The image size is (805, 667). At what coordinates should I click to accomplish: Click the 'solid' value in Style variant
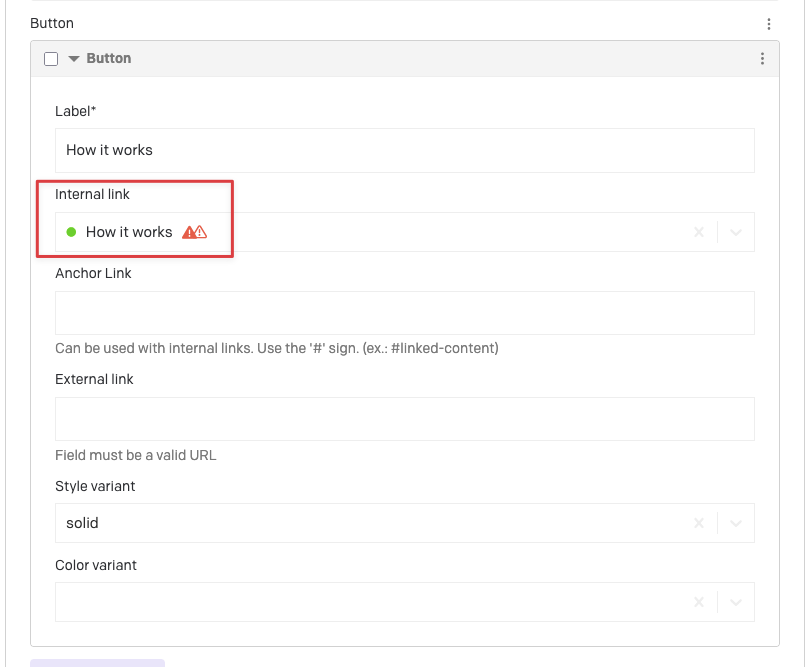click(x=83, y=523)
